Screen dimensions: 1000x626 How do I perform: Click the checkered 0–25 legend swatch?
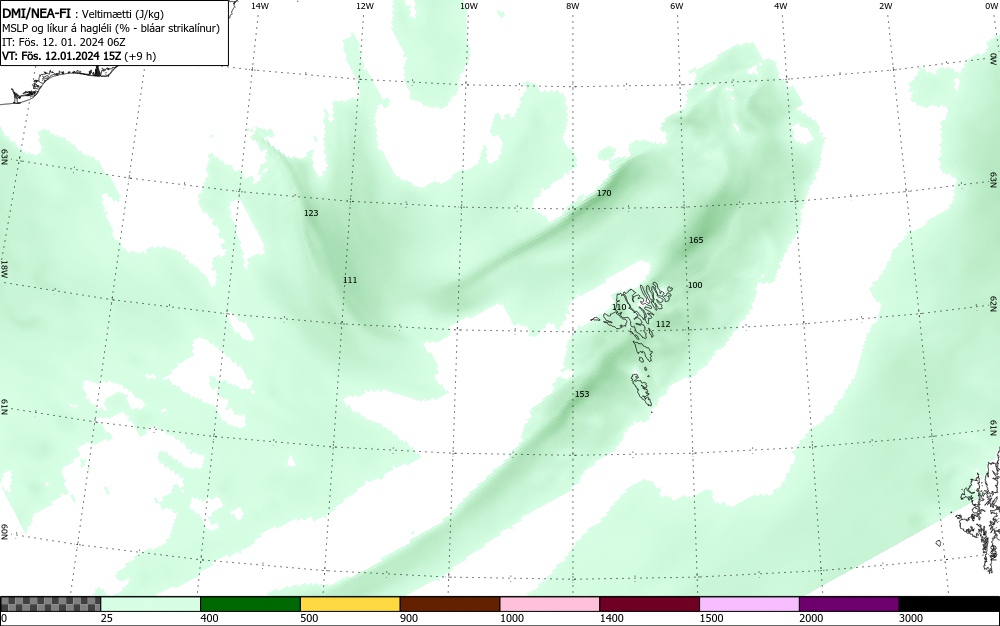[50, 604]
